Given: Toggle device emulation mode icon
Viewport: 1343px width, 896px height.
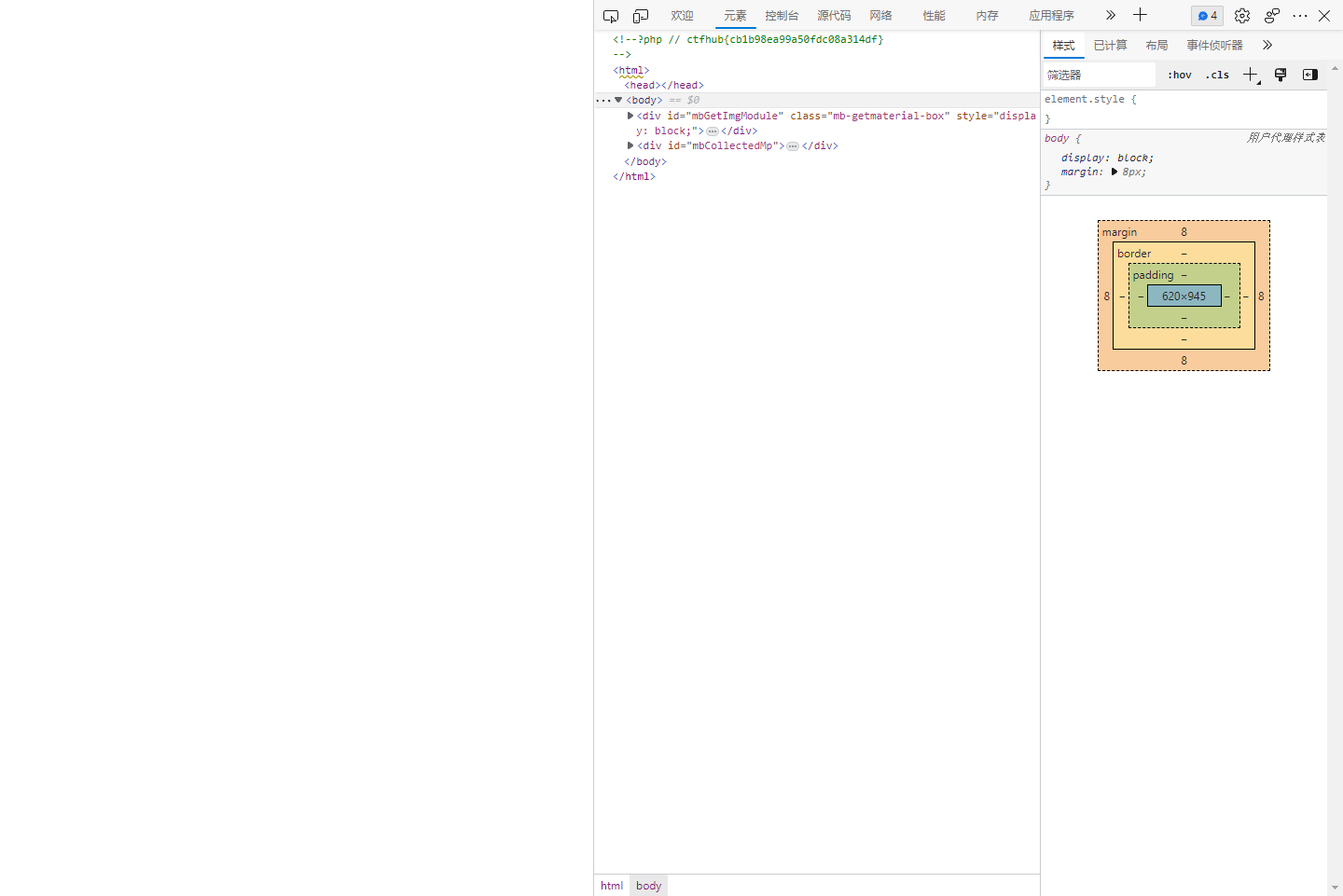Looking at the screenshot, I should (x=641, y=16).
